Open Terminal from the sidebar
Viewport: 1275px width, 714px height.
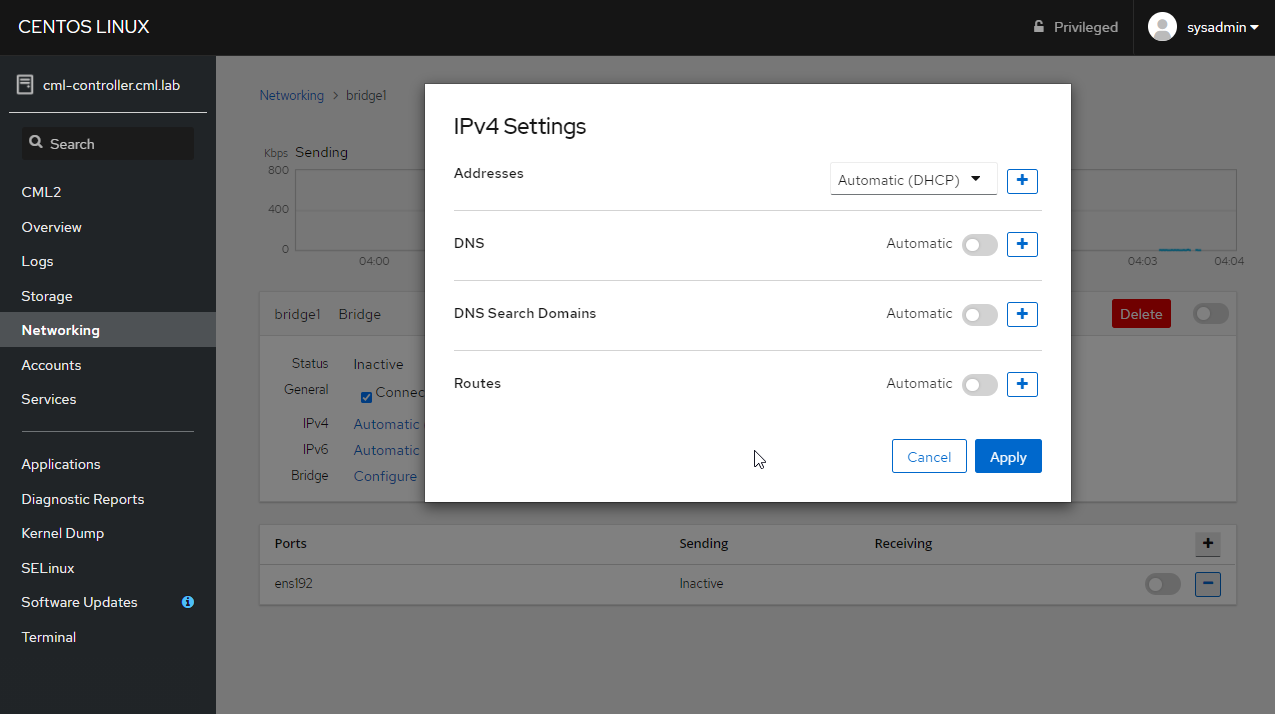48,637
